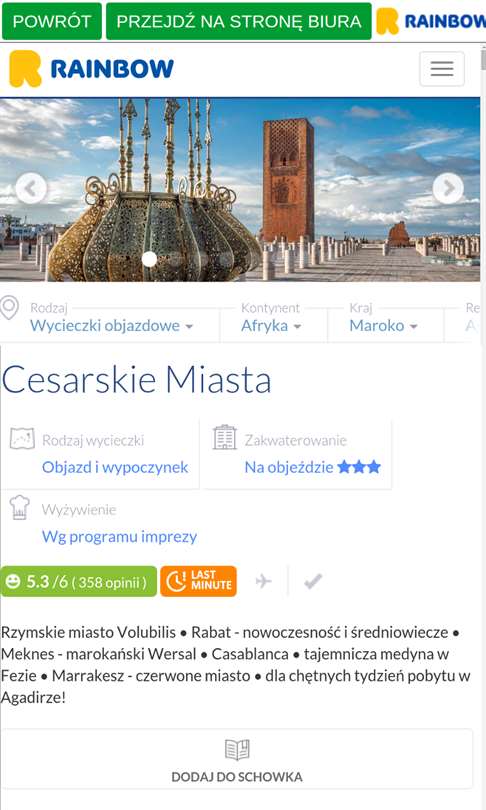Tap the location pin icon
Viewport: 486px width, 810px height.
point(9,308)
